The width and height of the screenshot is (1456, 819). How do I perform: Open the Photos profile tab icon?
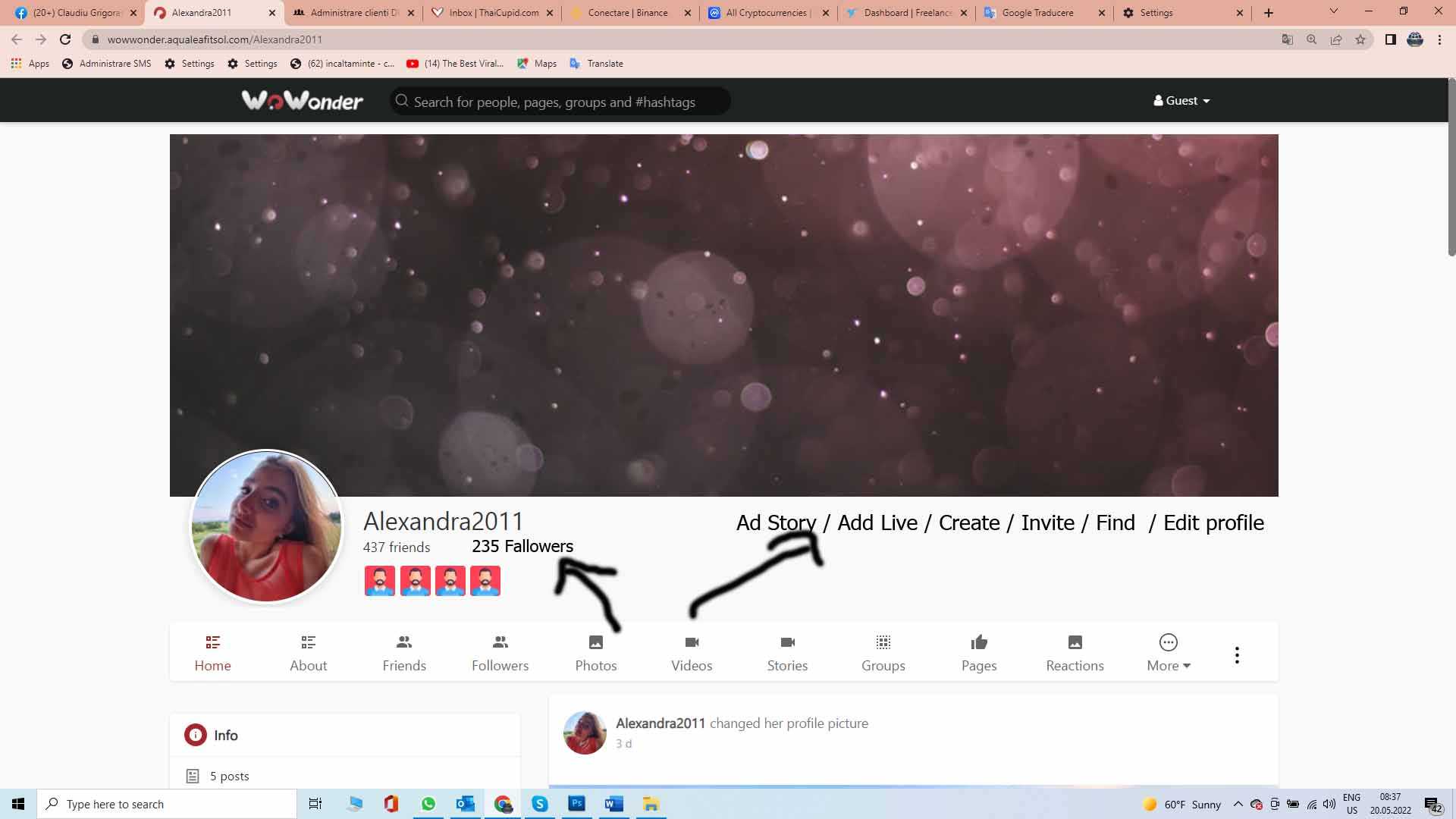tap(596, 643)
